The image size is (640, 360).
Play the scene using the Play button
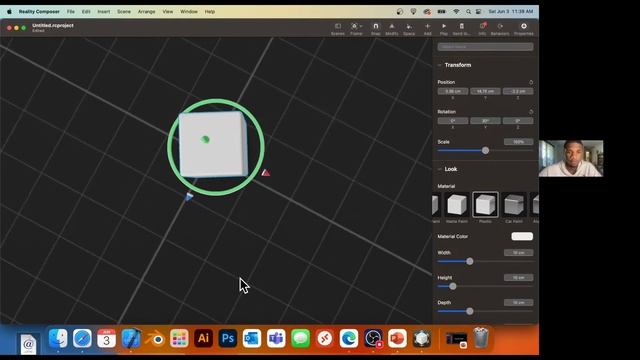(x=444, y=29)
